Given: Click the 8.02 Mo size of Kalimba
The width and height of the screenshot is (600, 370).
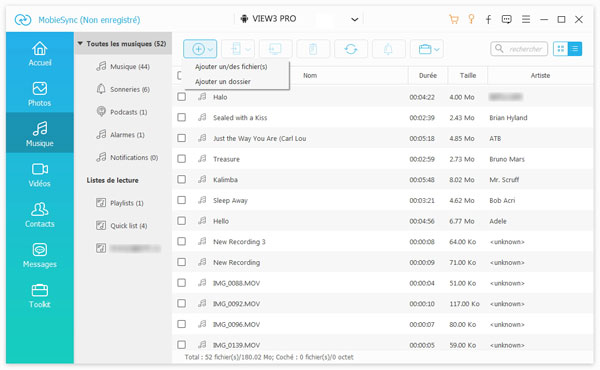Looking at the screenshot, I should coord(462,179).
